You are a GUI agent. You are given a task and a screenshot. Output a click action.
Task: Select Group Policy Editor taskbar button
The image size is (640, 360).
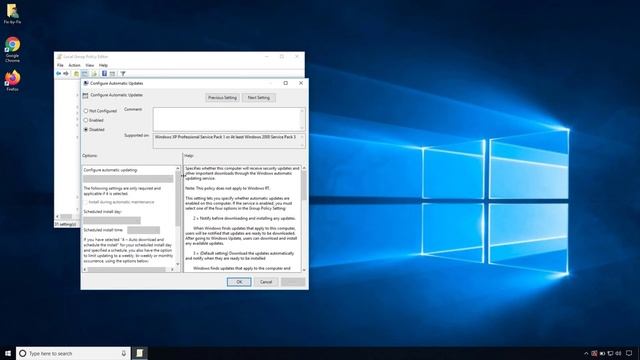(140, 353)
